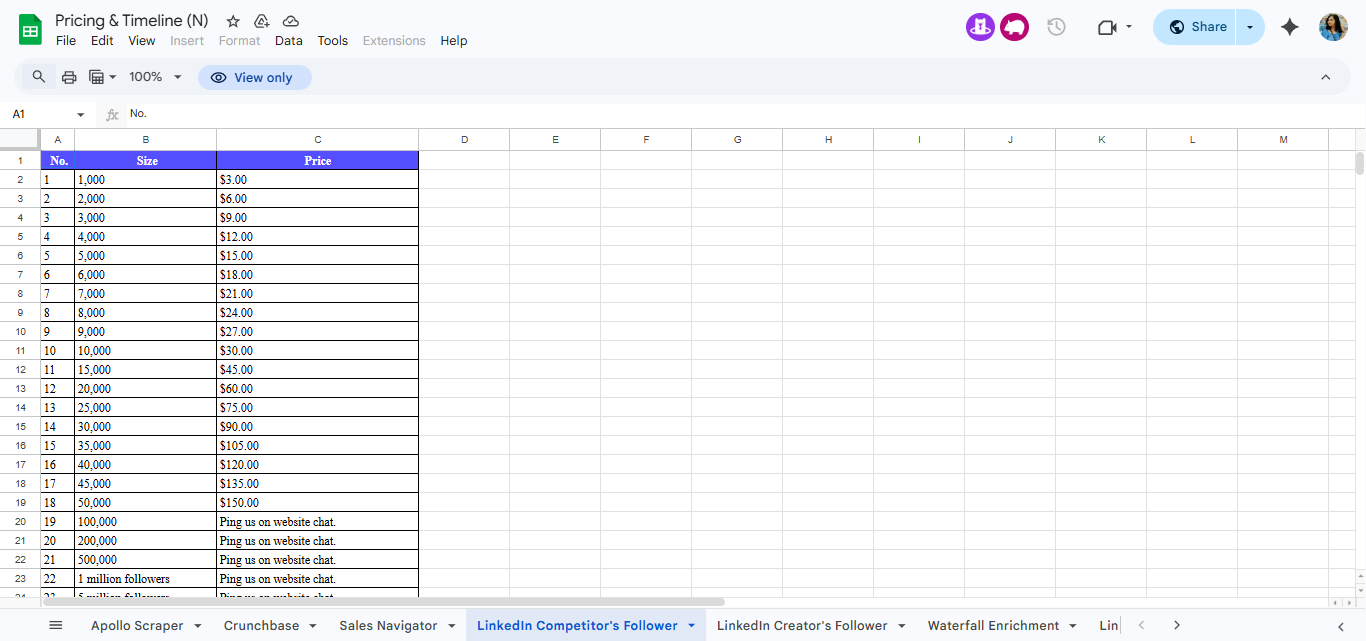Open the all sheets list icon
The height and width of the screenshot is (641, 1366).
(56, 625)
